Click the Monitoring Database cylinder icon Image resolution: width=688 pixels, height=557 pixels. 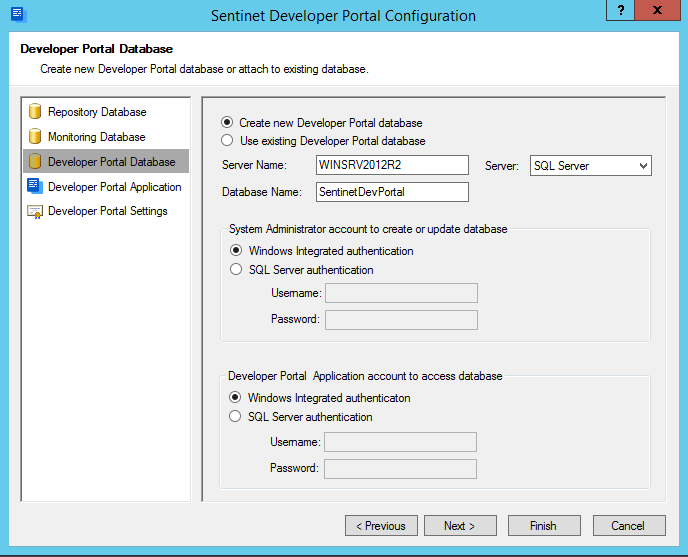coord(35,137)
